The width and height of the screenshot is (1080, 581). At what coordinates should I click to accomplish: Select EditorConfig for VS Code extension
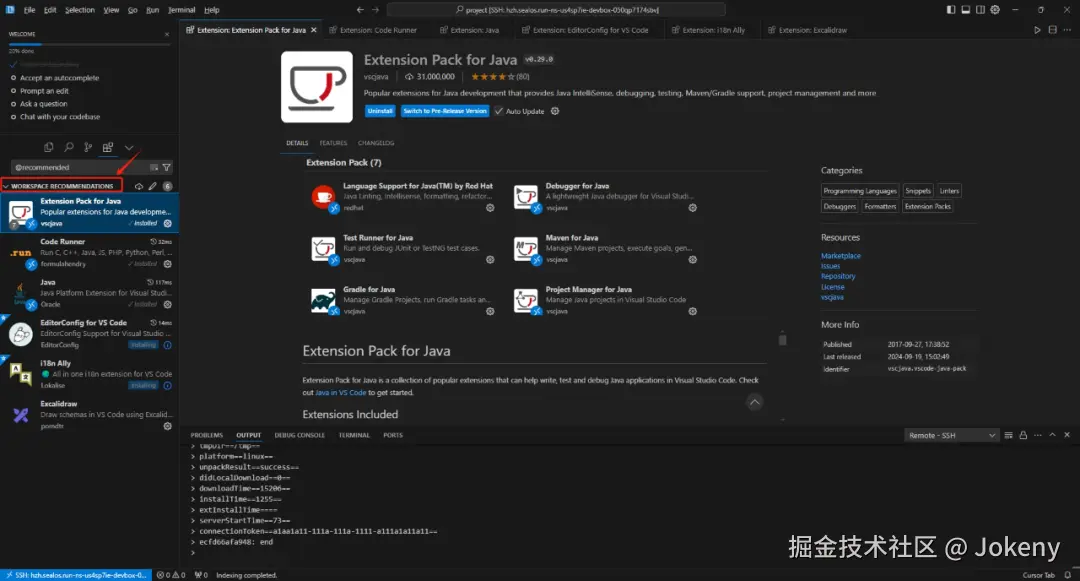[x=90, y=334]
